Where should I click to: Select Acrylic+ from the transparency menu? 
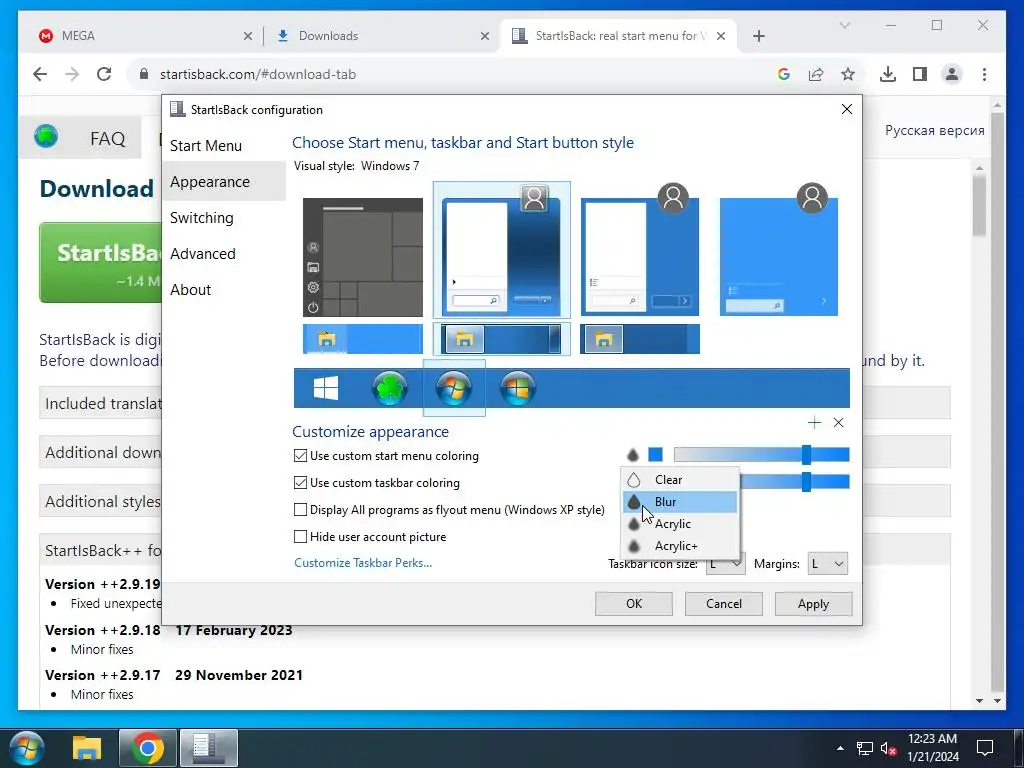(680, 546)
